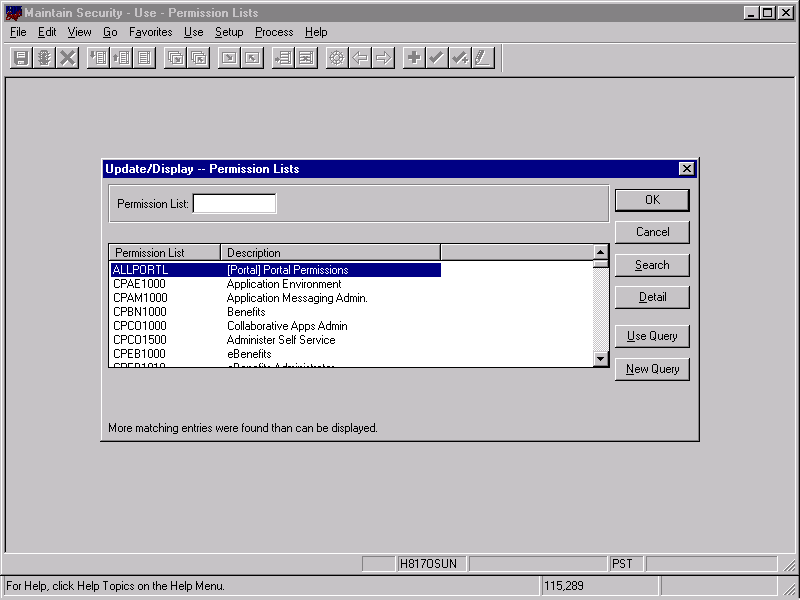This screenshot has width=800, height=600.
Task: Click inside the Permission List input field
Action: tap(234, 203)
